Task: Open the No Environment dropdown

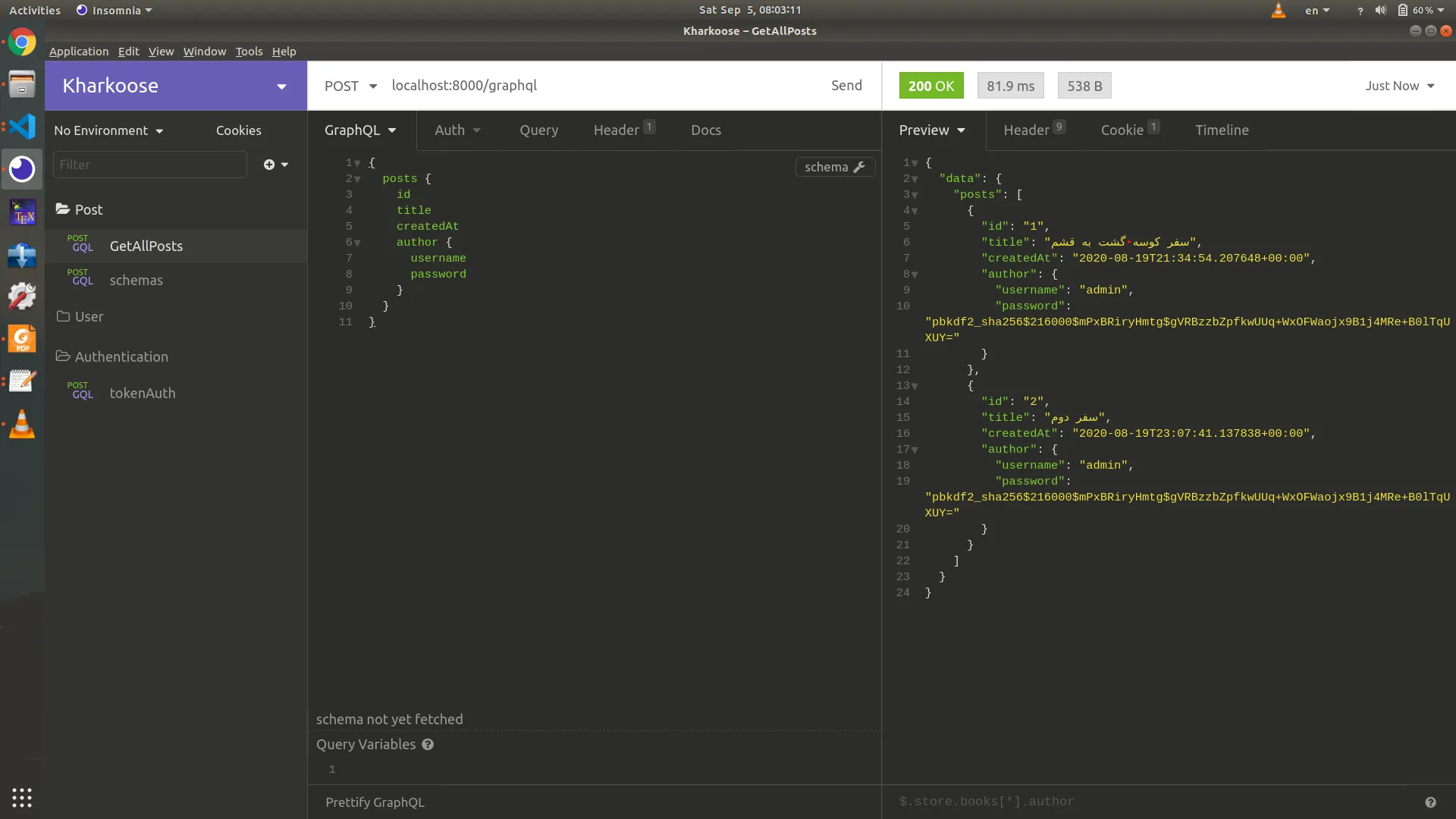Action: tap(108, 130)
